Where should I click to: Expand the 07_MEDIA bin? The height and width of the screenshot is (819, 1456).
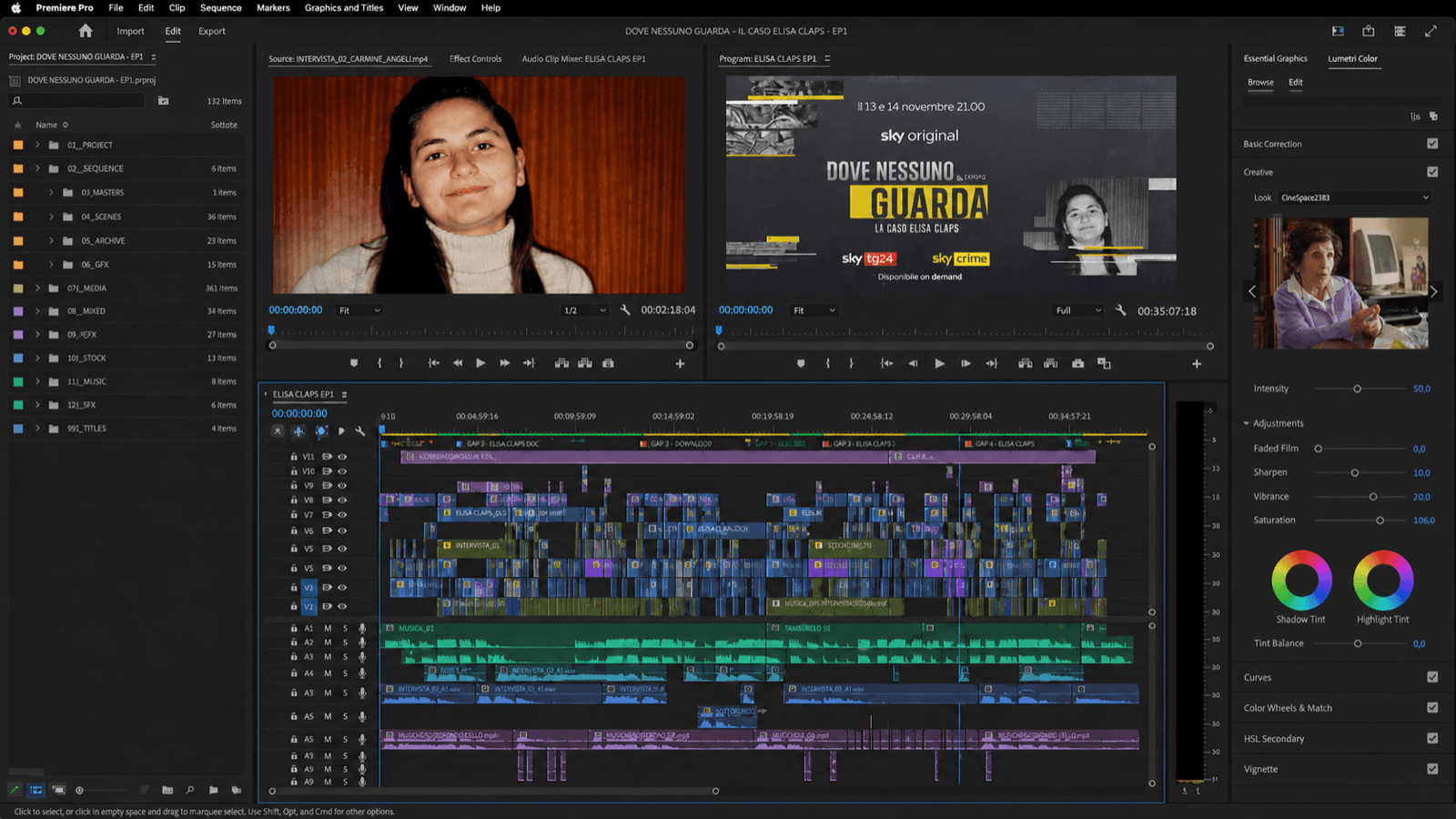(x=37, y=288)
